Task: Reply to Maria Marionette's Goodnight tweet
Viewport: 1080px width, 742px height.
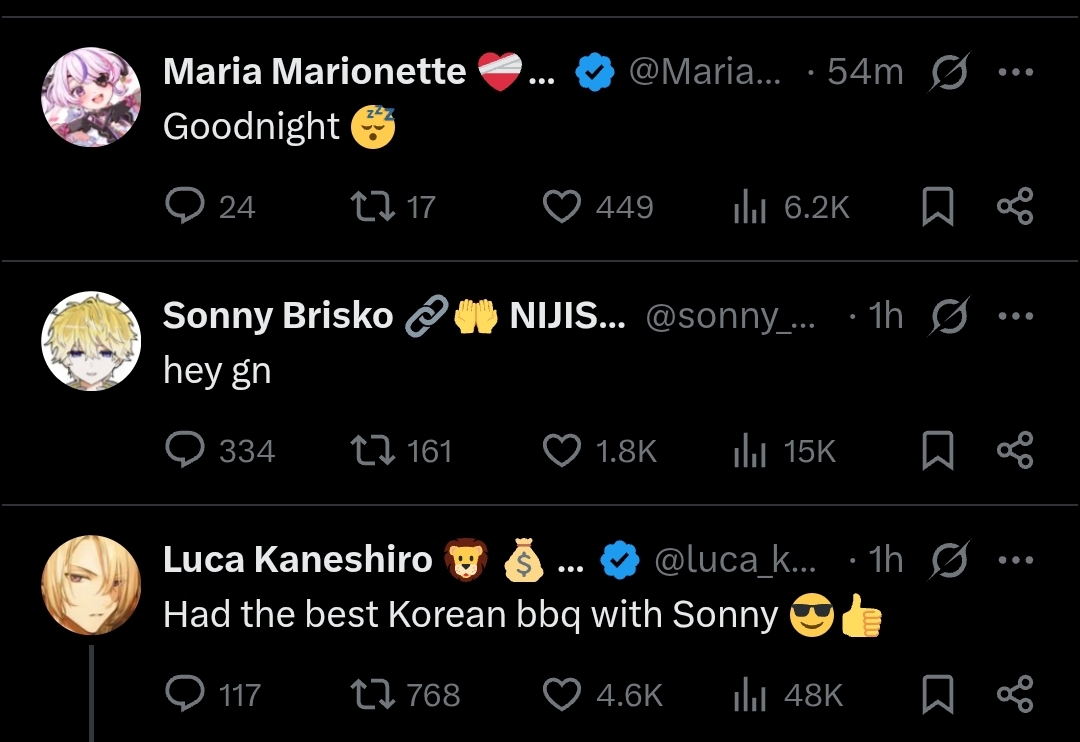Action: (x=184, y=207)
